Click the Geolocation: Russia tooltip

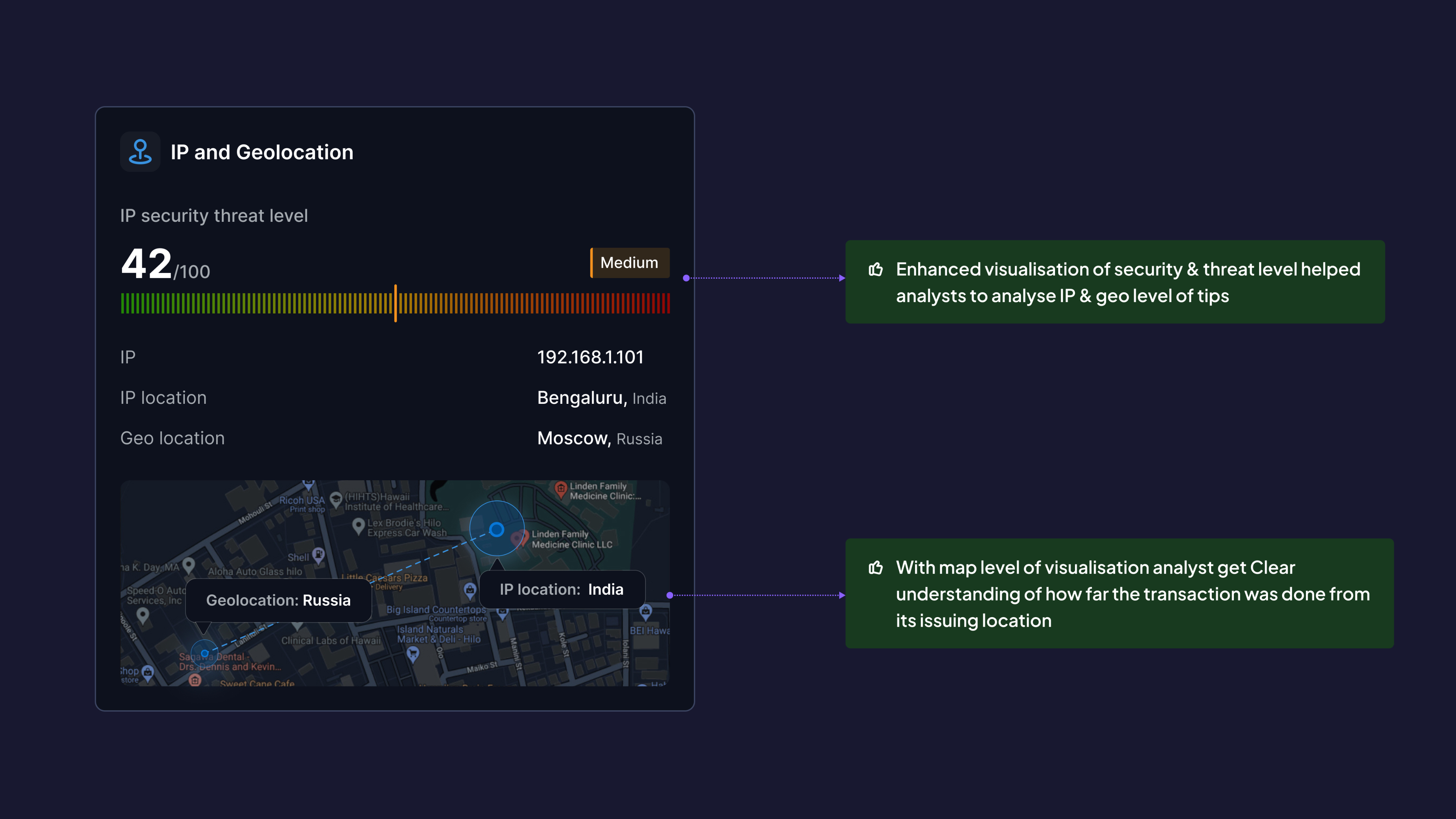(278, 600)
